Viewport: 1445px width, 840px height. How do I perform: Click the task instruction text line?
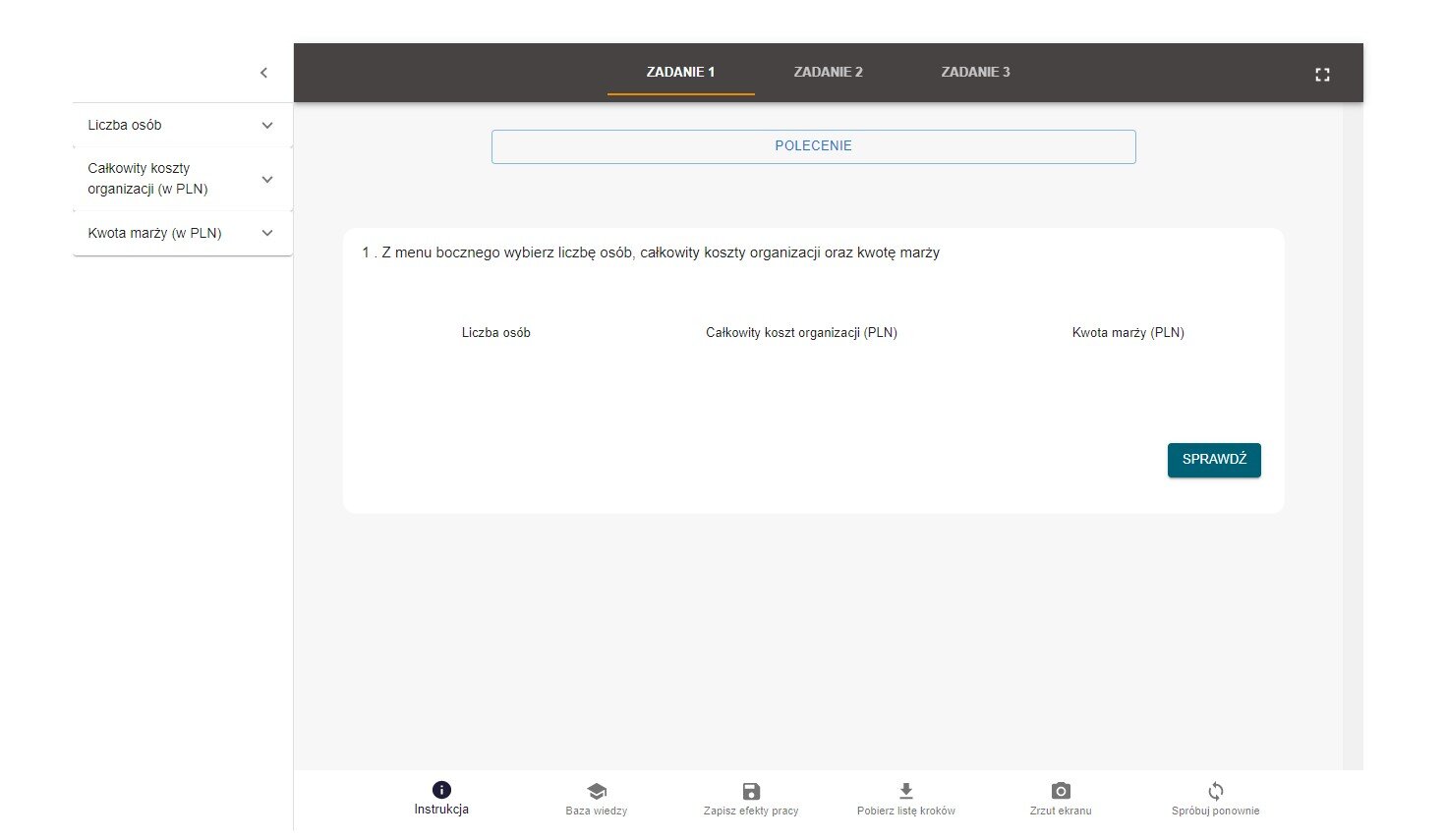pyautogui.click(x=651, y=252)
